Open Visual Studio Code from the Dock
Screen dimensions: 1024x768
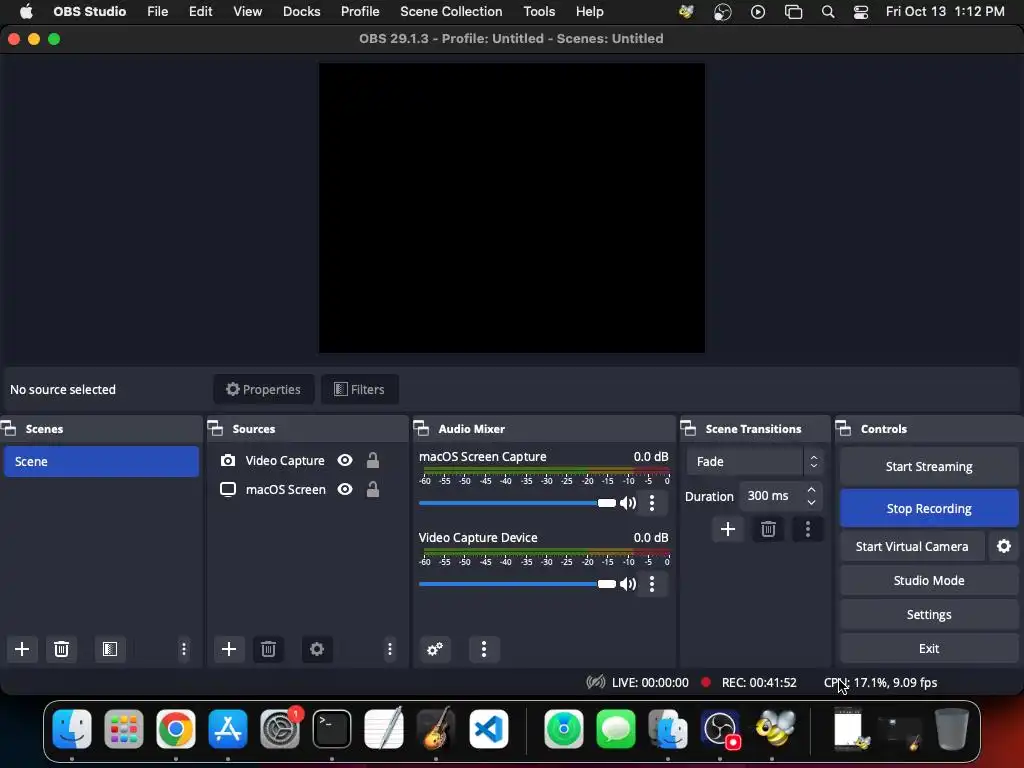(x=488, y=728)
